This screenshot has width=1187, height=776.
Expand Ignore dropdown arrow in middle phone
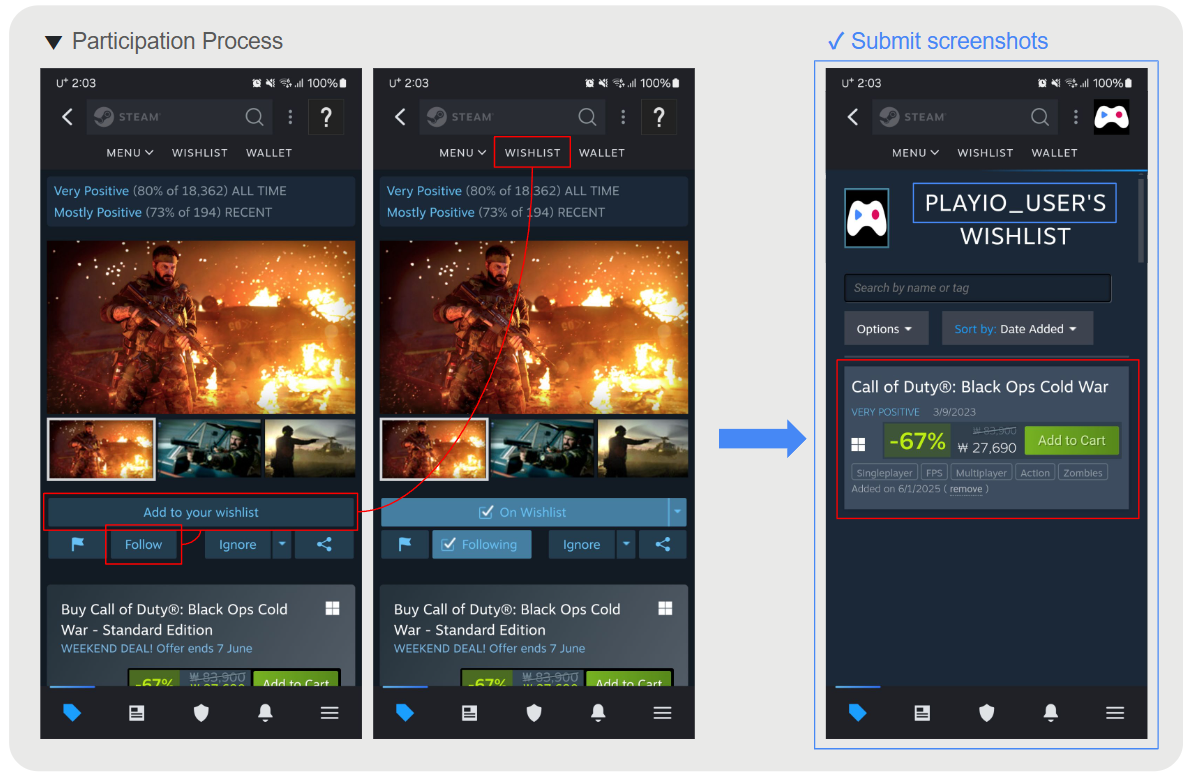click(626, 544)
